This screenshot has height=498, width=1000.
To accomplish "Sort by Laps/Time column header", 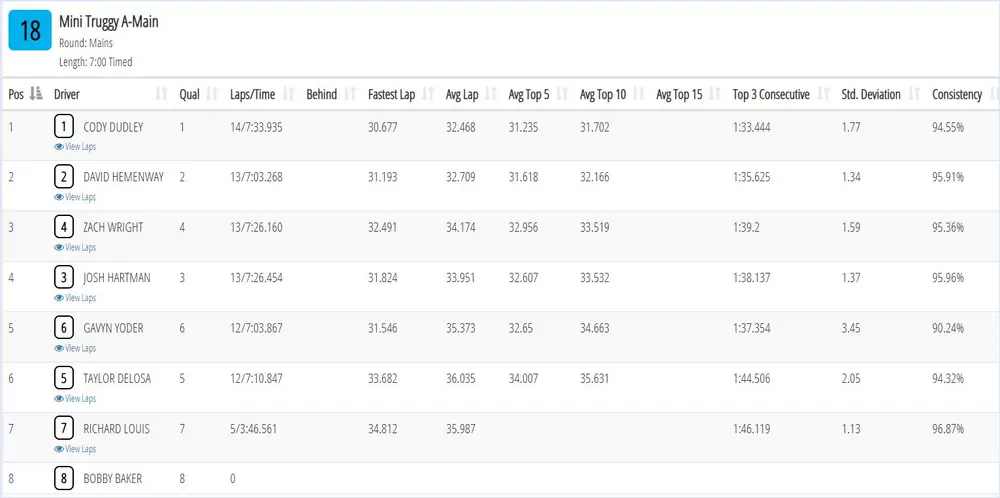I will coord(261,94).
